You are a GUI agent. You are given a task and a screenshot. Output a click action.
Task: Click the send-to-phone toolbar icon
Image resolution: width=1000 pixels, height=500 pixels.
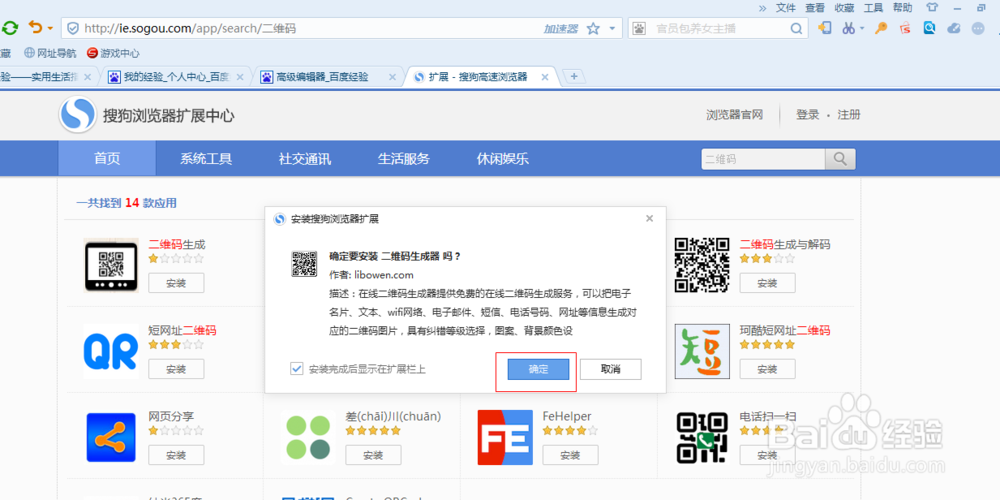[x=825, y=28]
